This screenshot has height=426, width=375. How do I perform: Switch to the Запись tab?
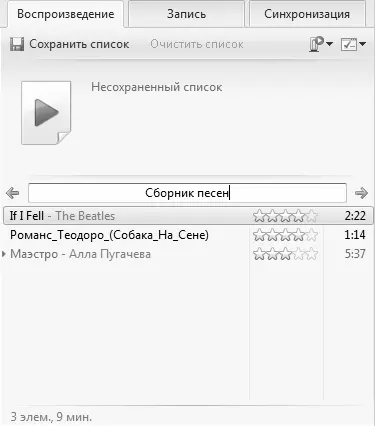pyautogui.click(x=186, y=14)
